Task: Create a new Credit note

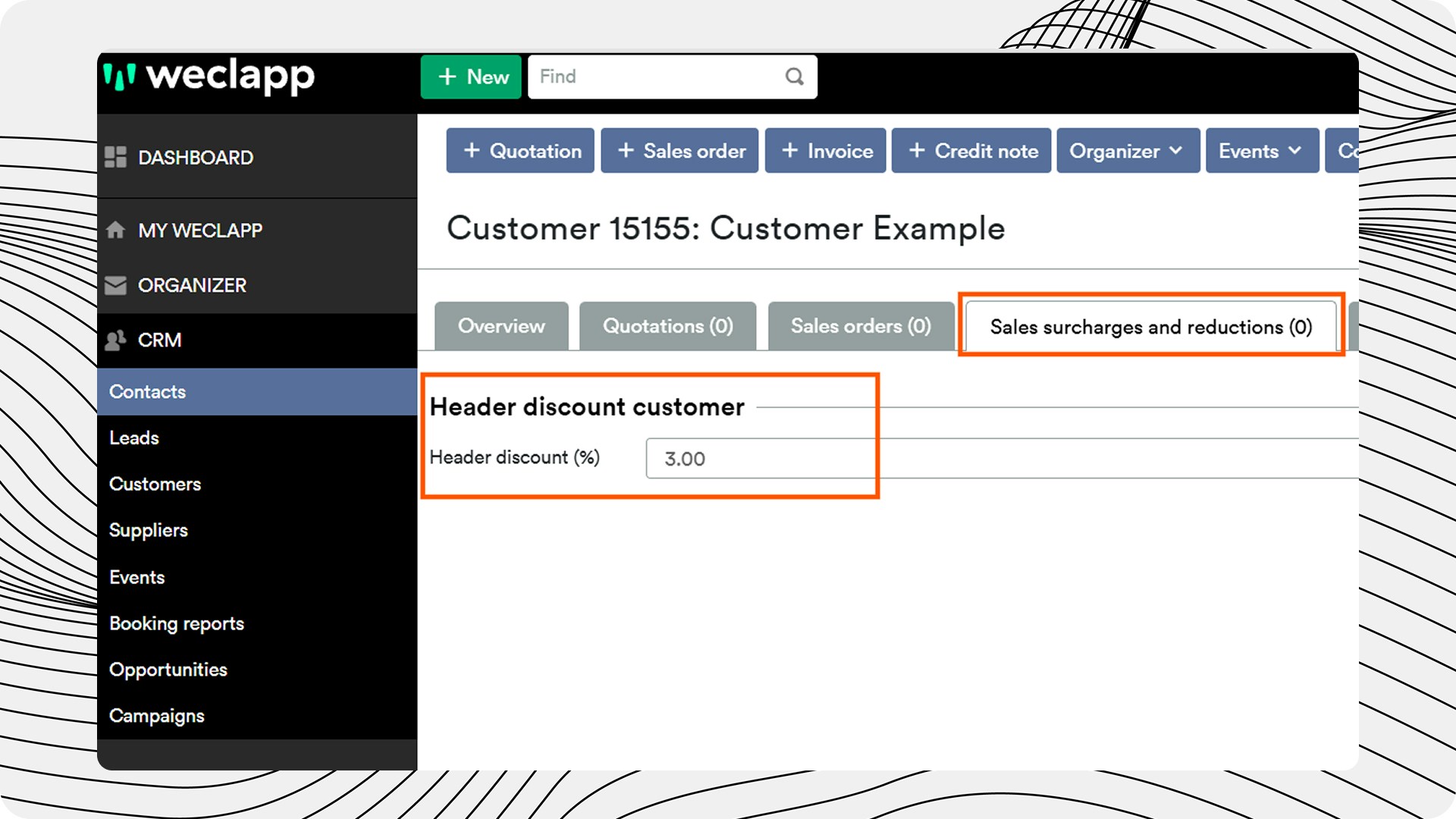Action: tap(971, 151)
